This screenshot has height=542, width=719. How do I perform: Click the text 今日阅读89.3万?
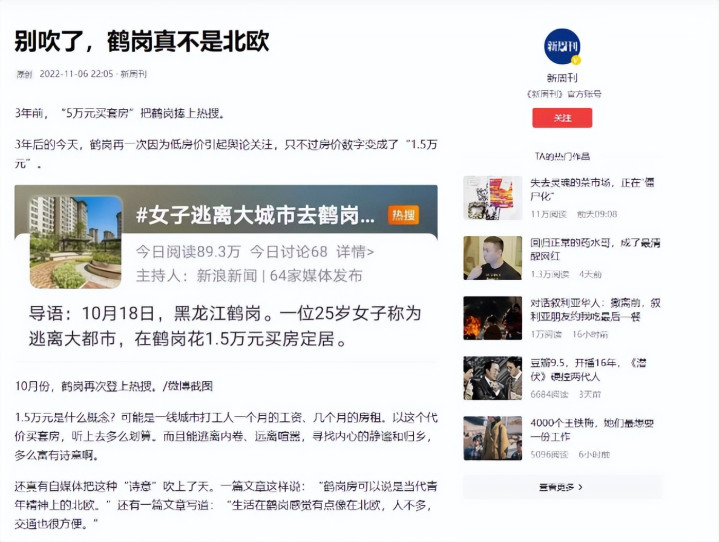pyautogui.click(x=188, y=252)
